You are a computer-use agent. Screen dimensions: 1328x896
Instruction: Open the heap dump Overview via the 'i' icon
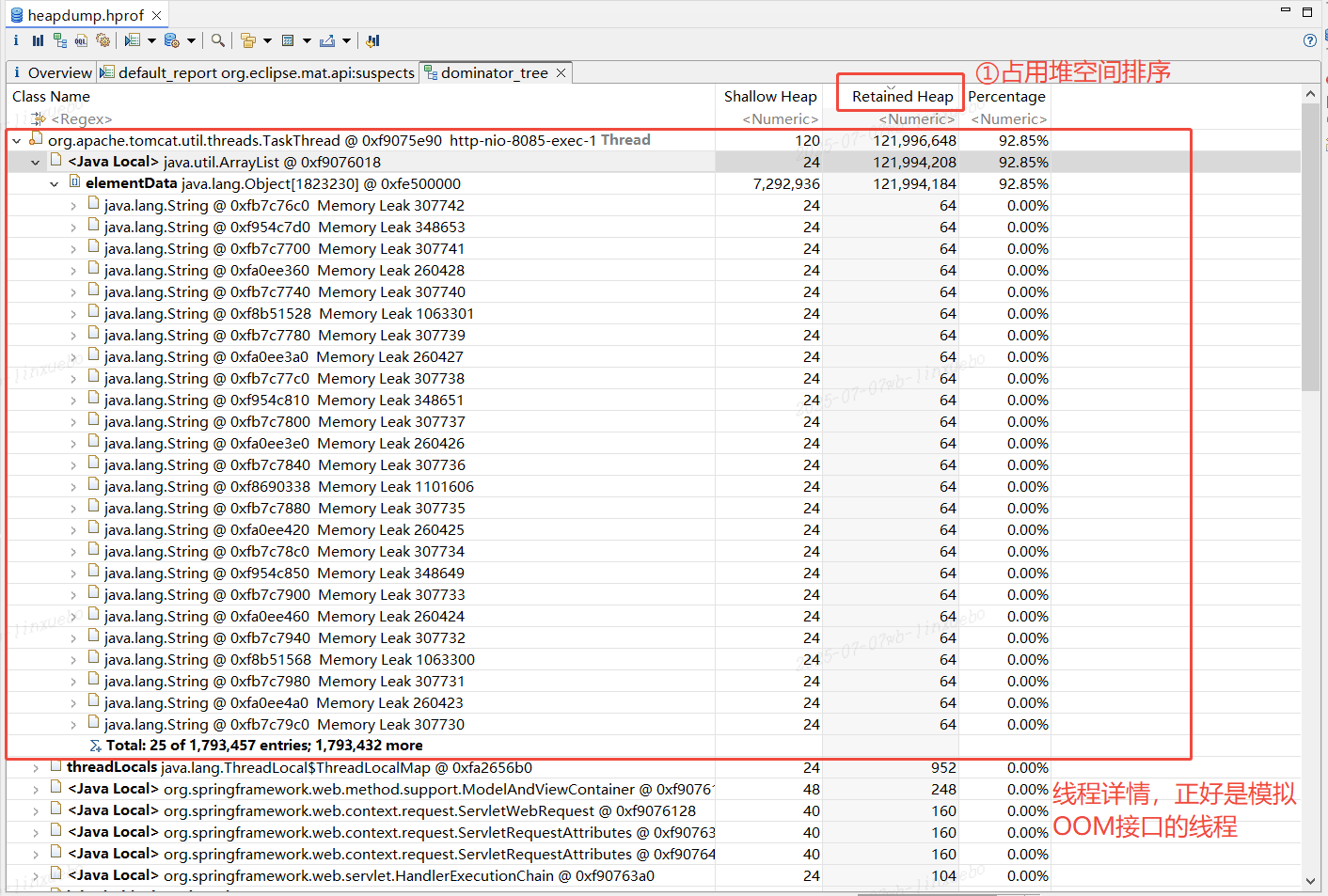point(16,40)
